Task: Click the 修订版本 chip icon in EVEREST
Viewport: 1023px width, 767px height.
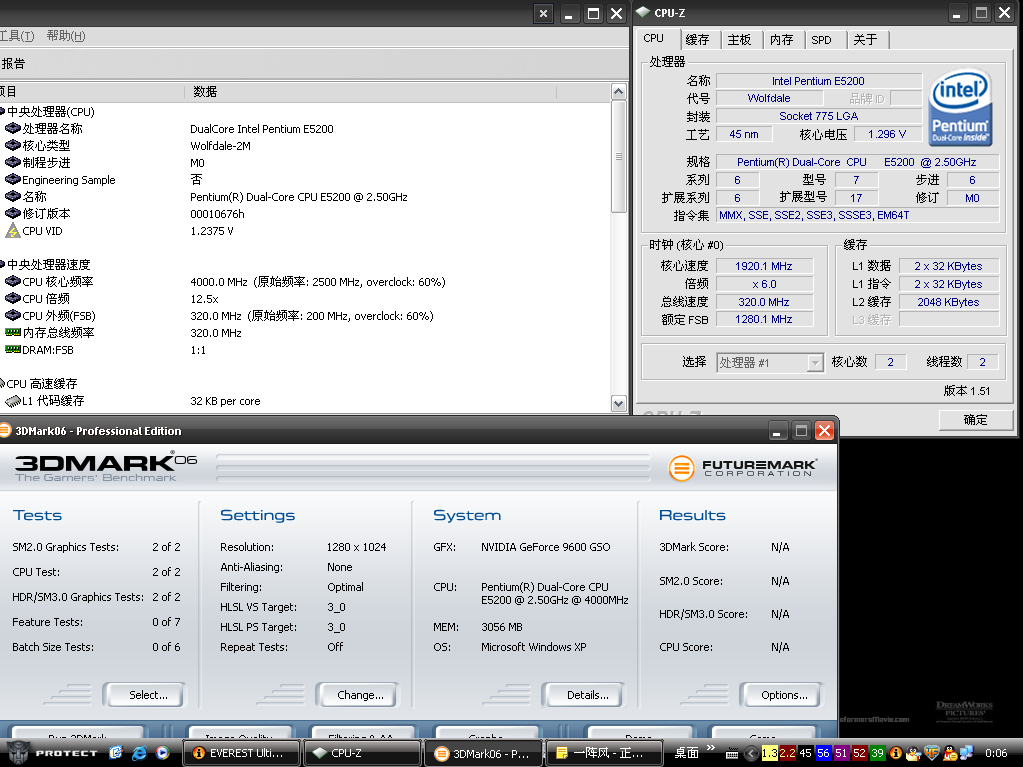Action: (x=12, y=213)
